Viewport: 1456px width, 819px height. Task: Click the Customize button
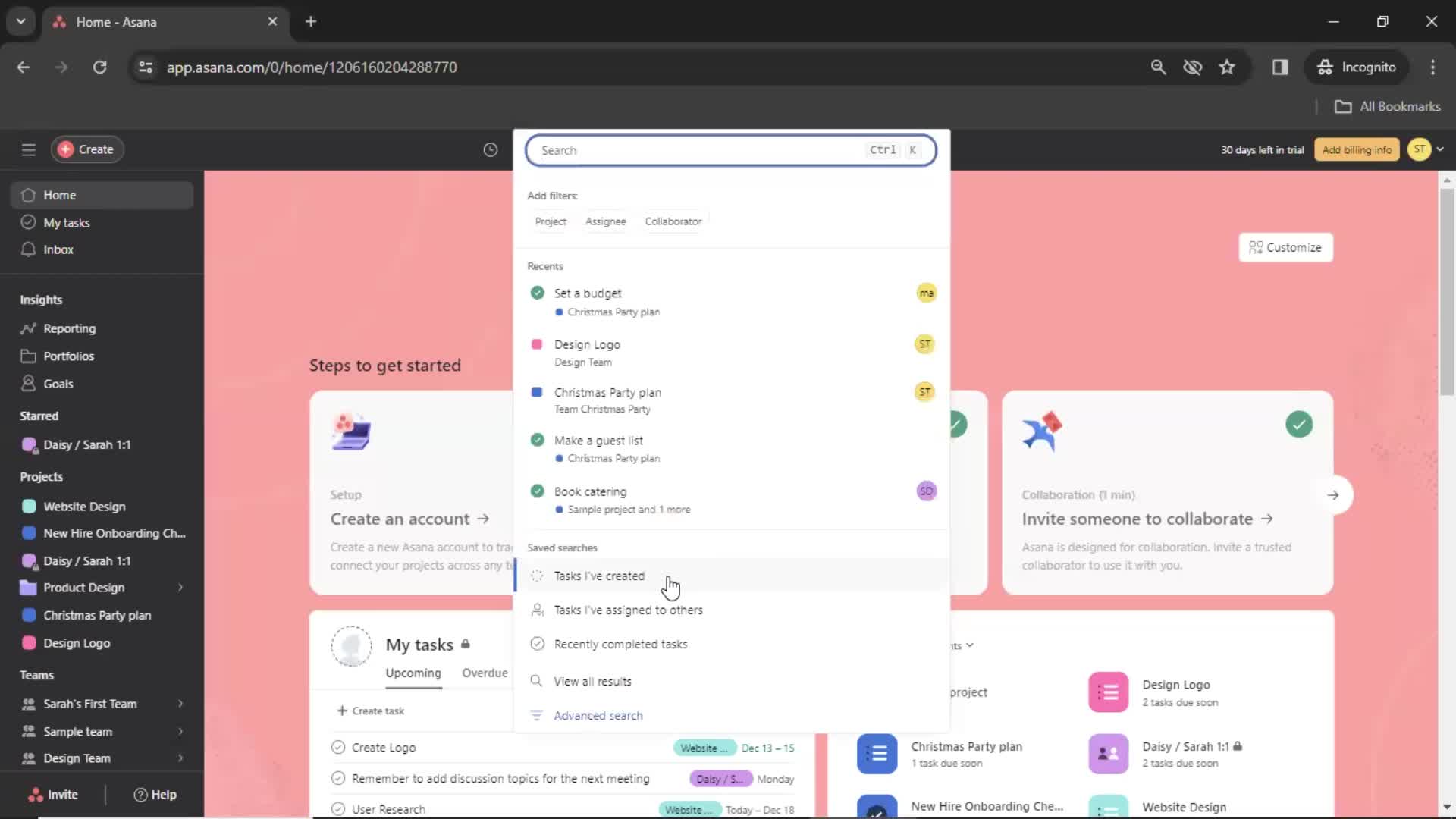[x=1285, y=247]
